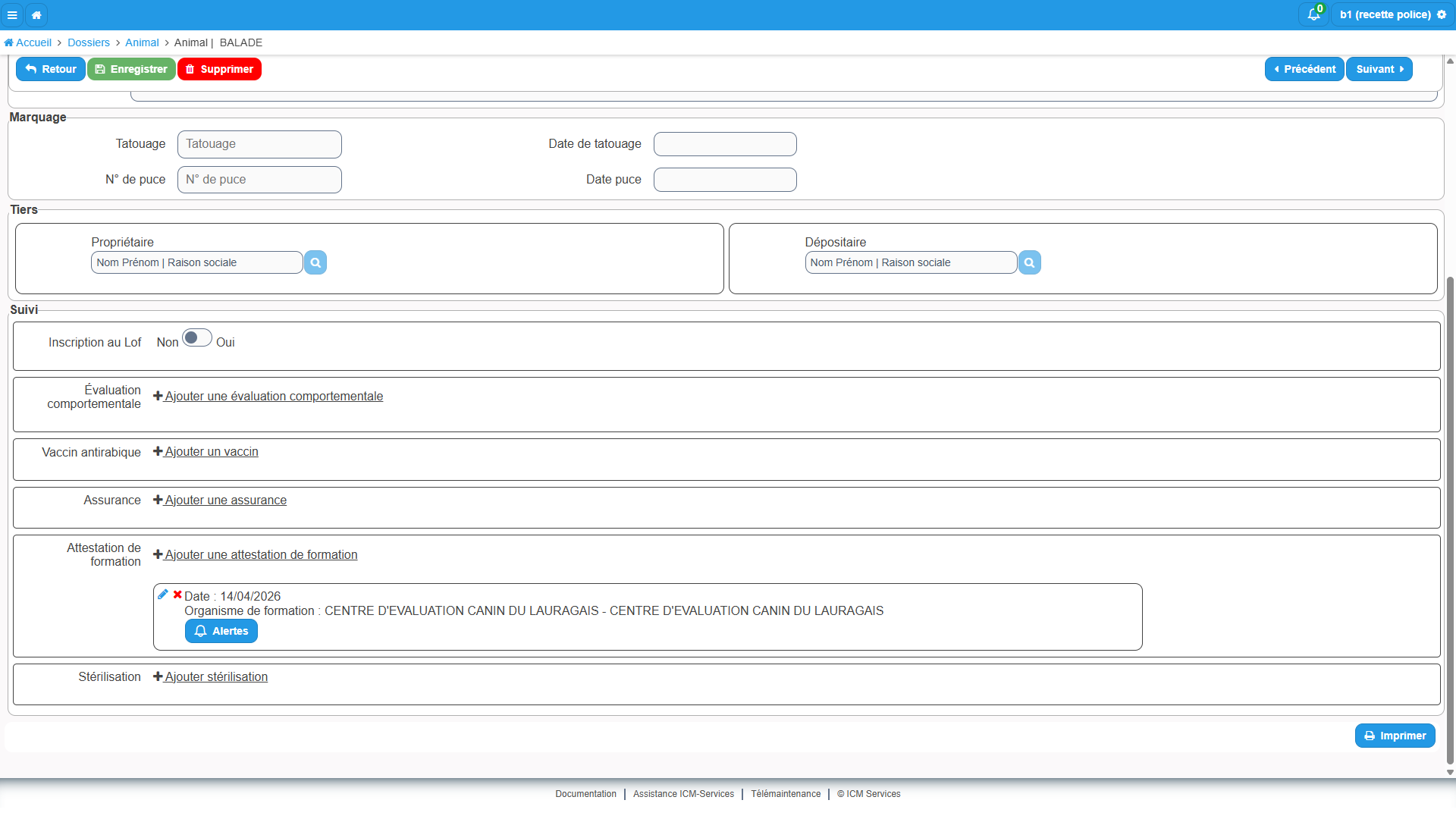Search for a Propriétaire with magnifier icon

tap(315, 262)
